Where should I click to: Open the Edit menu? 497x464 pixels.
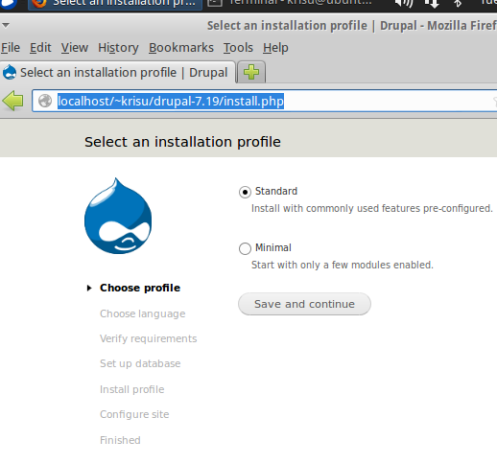(40, 48)
